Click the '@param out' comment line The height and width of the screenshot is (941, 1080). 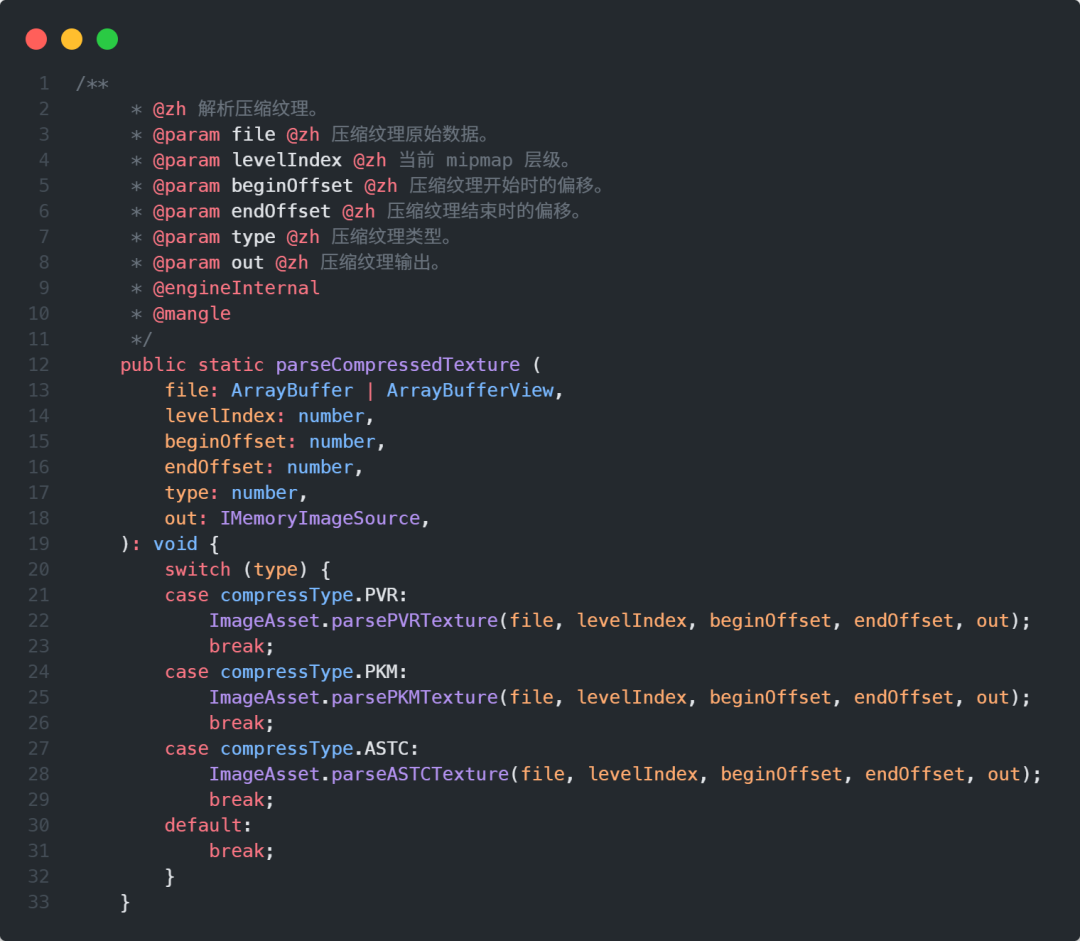286,262
